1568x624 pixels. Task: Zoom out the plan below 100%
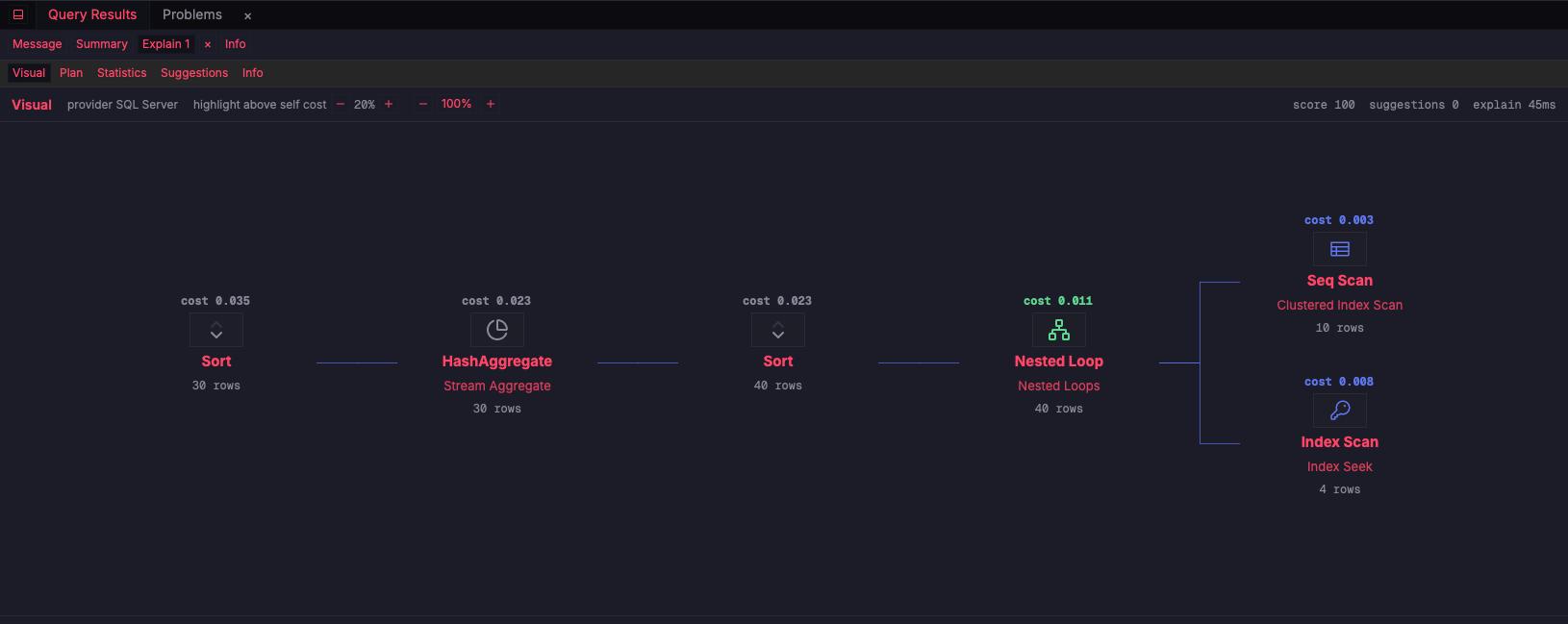[x=423, y=104]
